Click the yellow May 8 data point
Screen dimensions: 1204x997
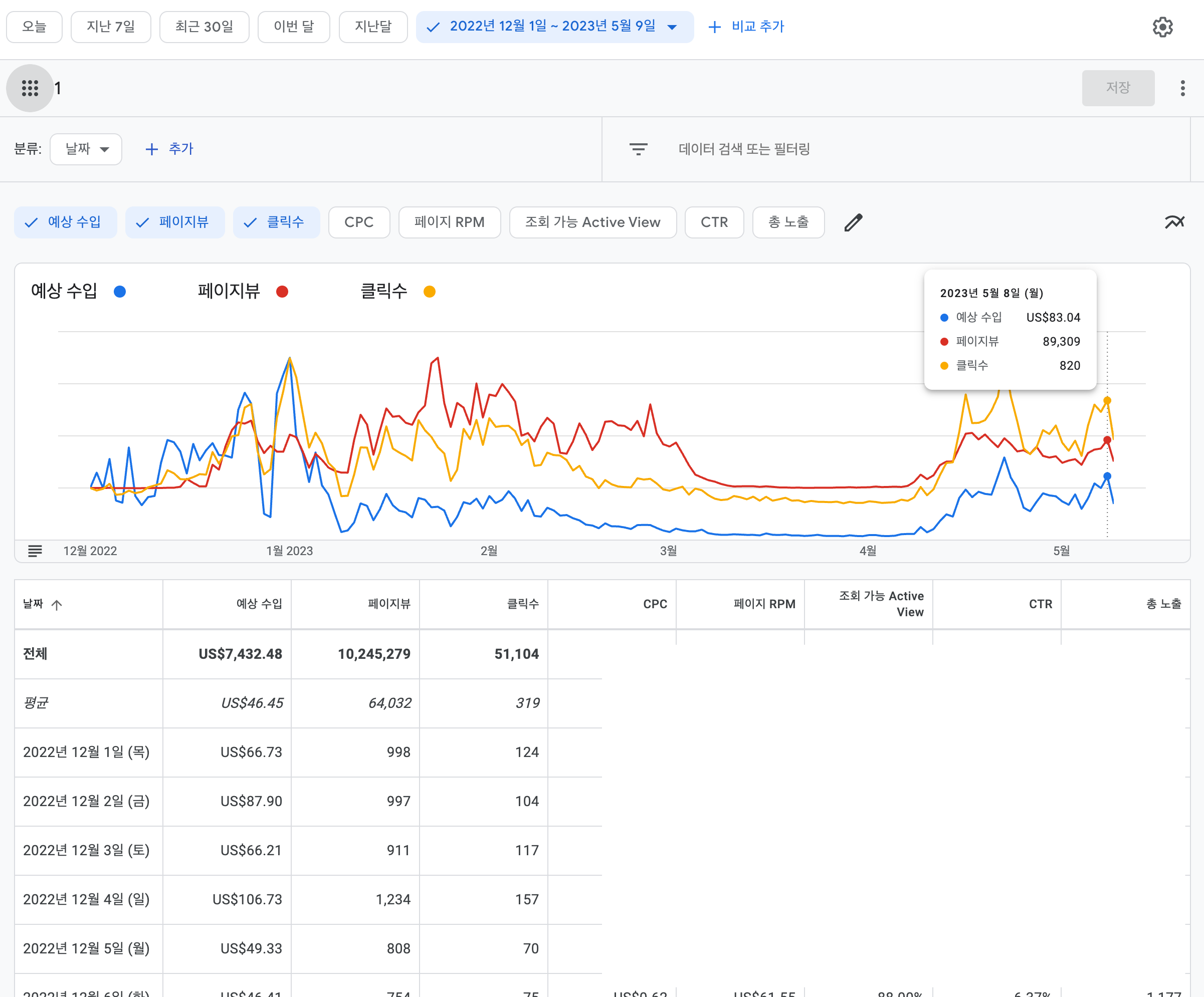(1107, 400)
